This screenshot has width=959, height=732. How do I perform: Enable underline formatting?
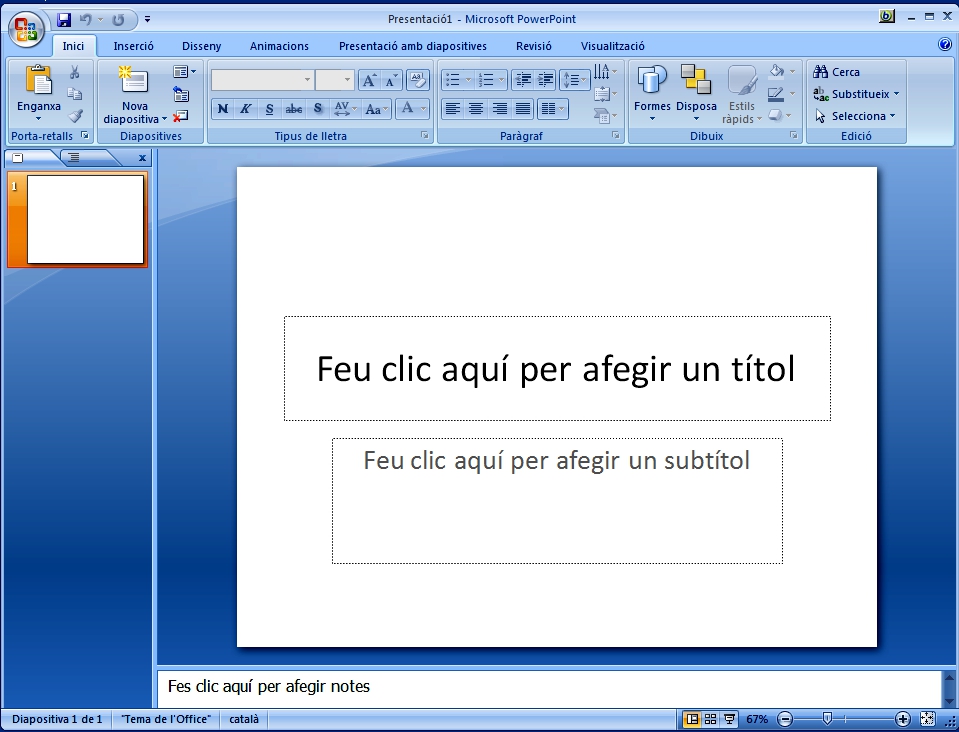[269, 108]
